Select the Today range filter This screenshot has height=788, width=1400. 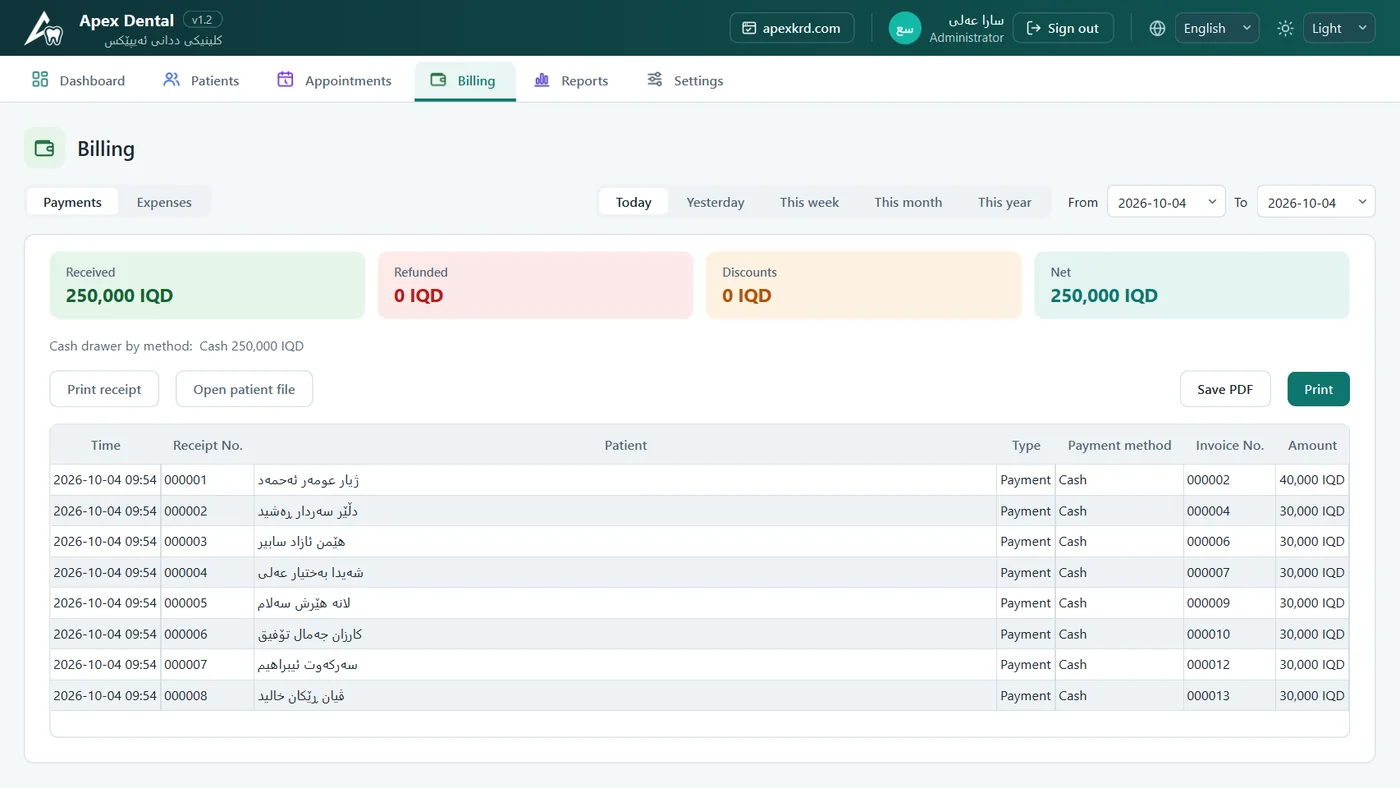(634, 202)
